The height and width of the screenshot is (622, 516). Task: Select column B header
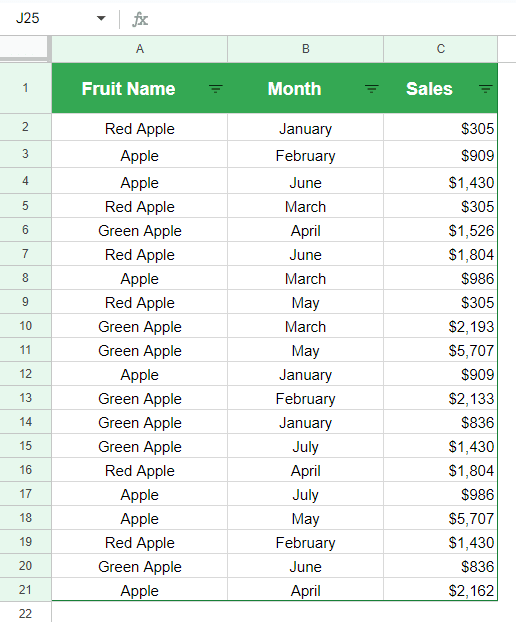point(305,49)
